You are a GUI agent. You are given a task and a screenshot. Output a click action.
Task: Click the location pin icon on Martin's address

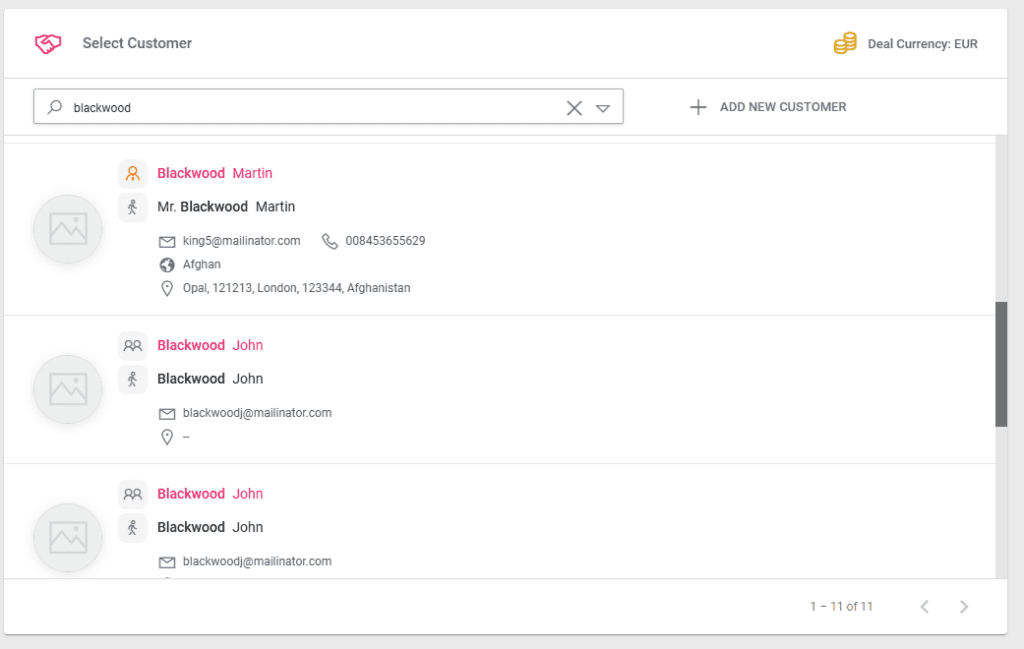167,287
